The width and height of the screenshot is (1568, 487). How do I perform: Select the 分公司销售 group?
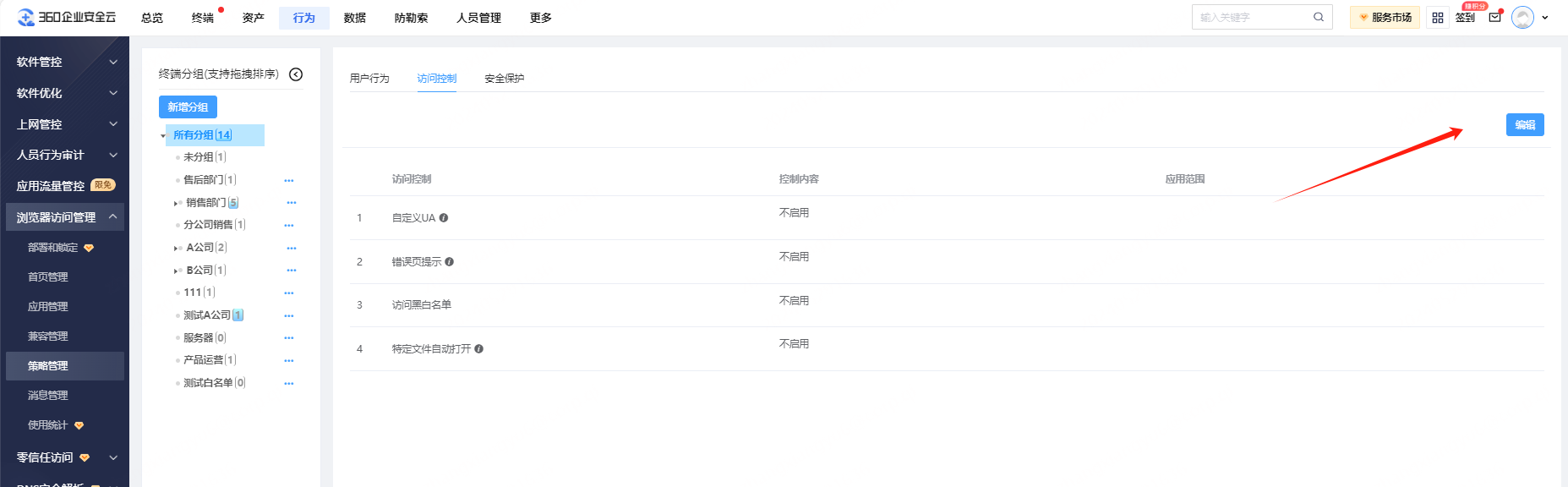point(215,225)
